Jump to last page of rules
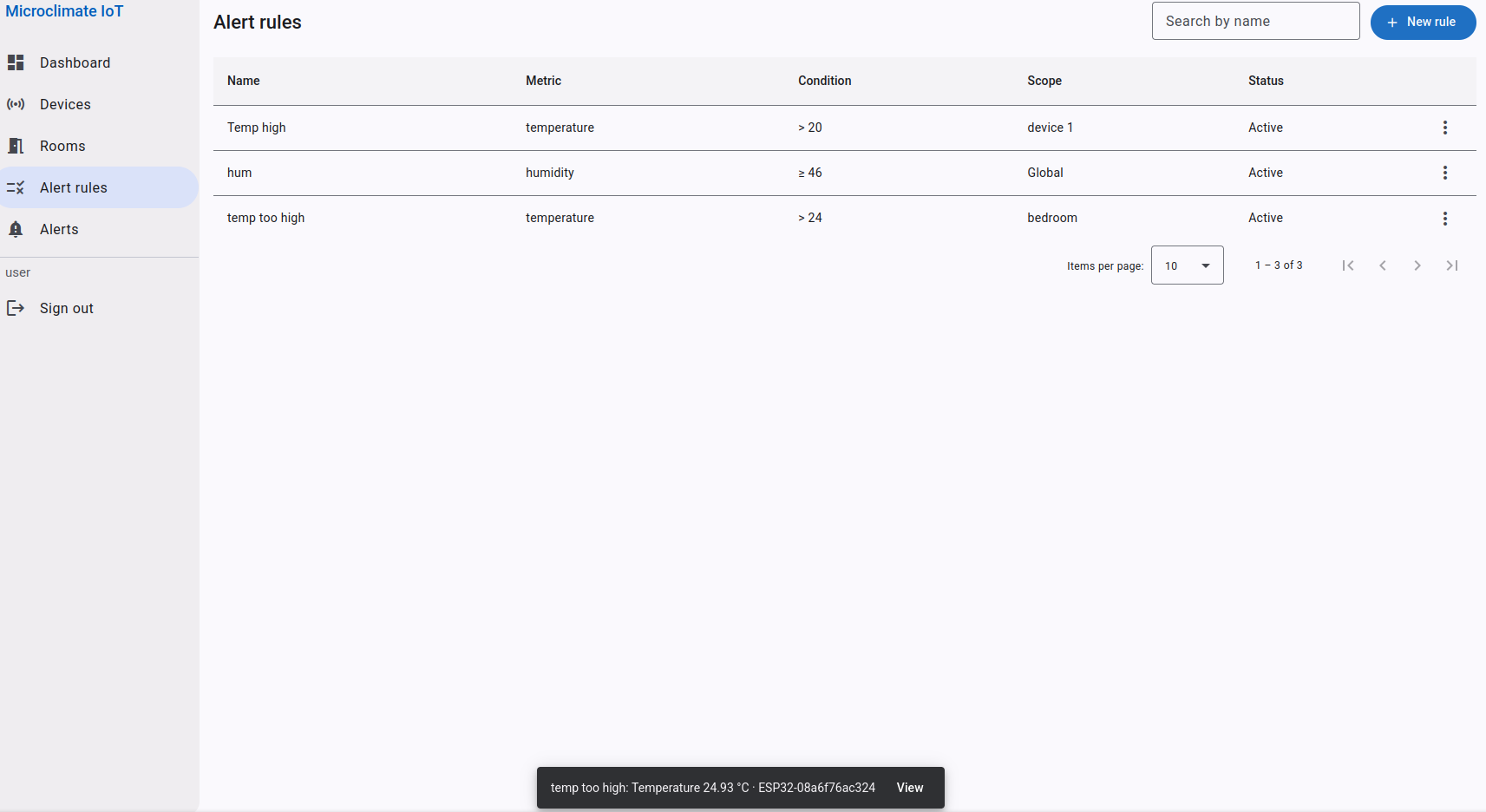The width and height of the screenshot is (1486, 812). [1452, 265]
